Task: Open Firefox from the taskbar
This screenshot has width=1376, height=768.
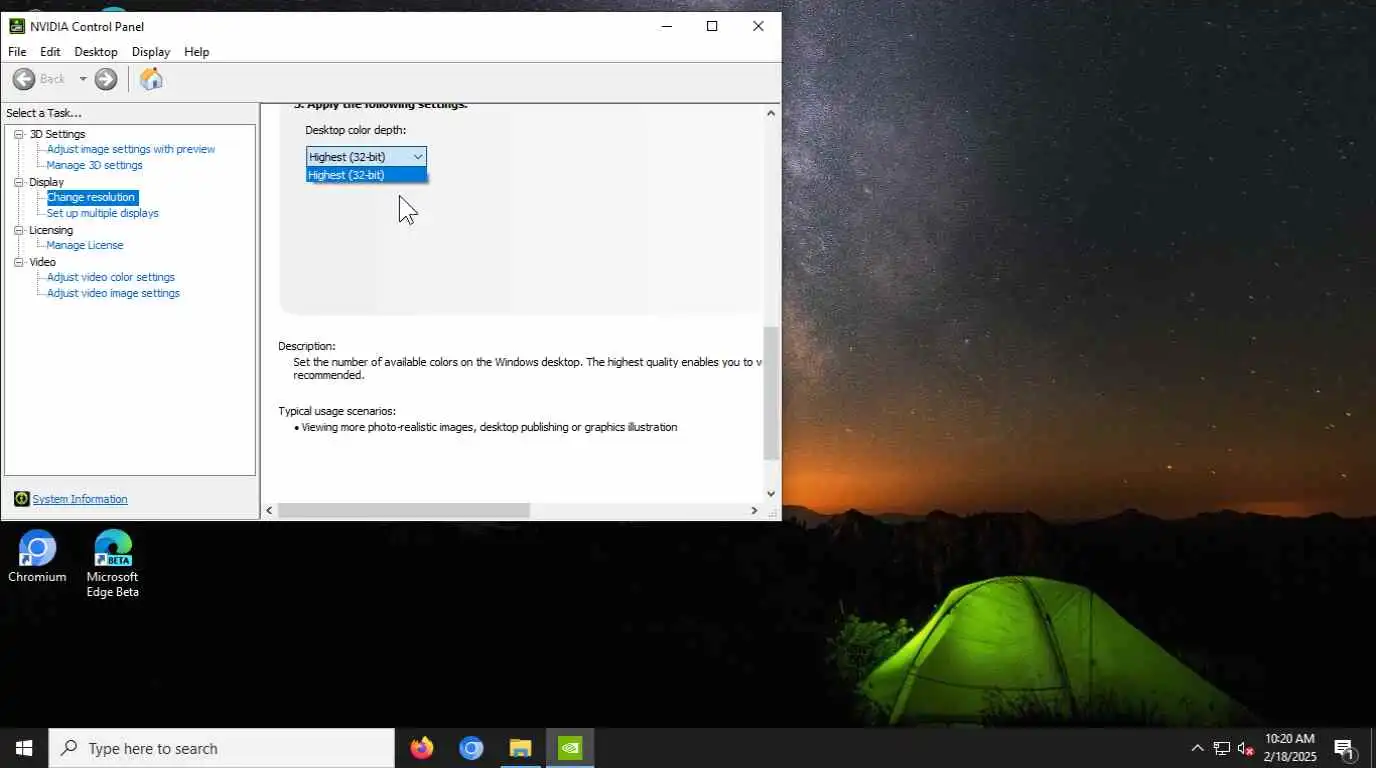Action: pyautogui.click(x=422, y=748)
